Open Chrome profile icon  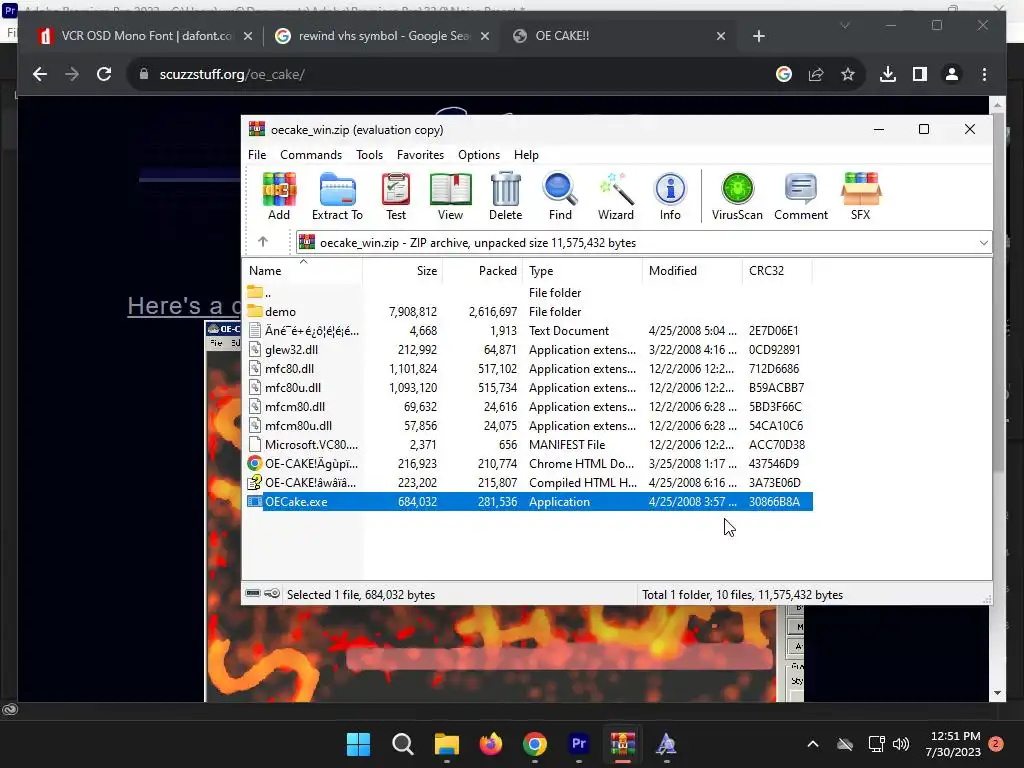[952, 74]
